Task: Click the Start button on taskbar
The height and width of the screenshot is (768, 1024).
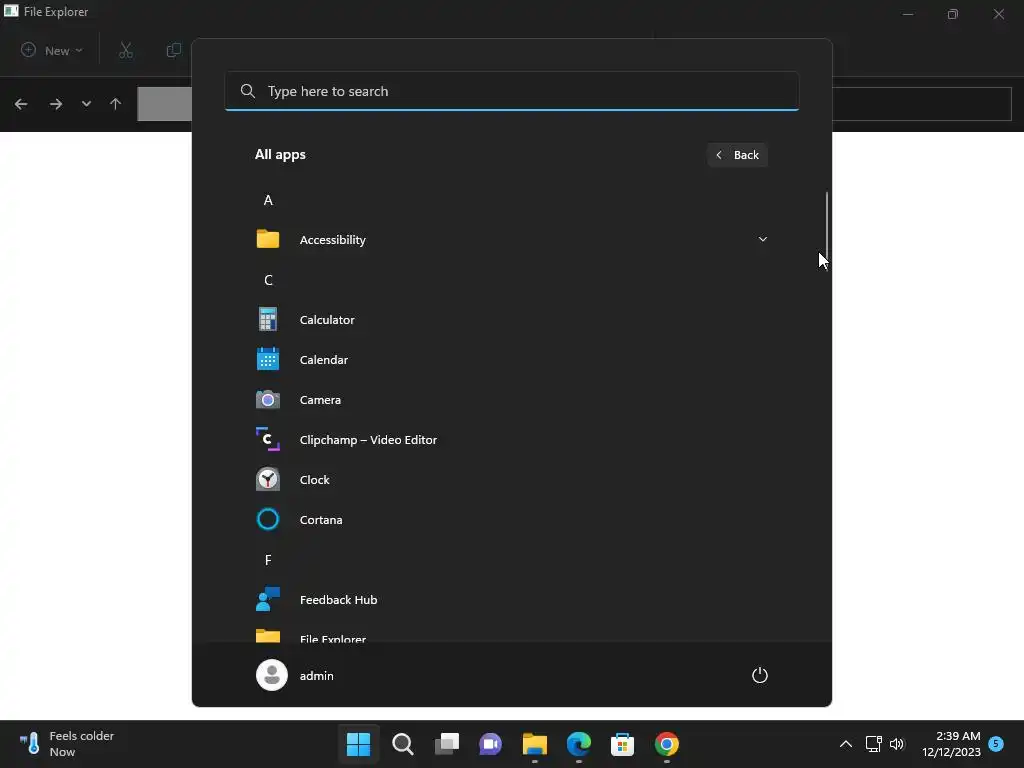Action: (x=359, y=744)
